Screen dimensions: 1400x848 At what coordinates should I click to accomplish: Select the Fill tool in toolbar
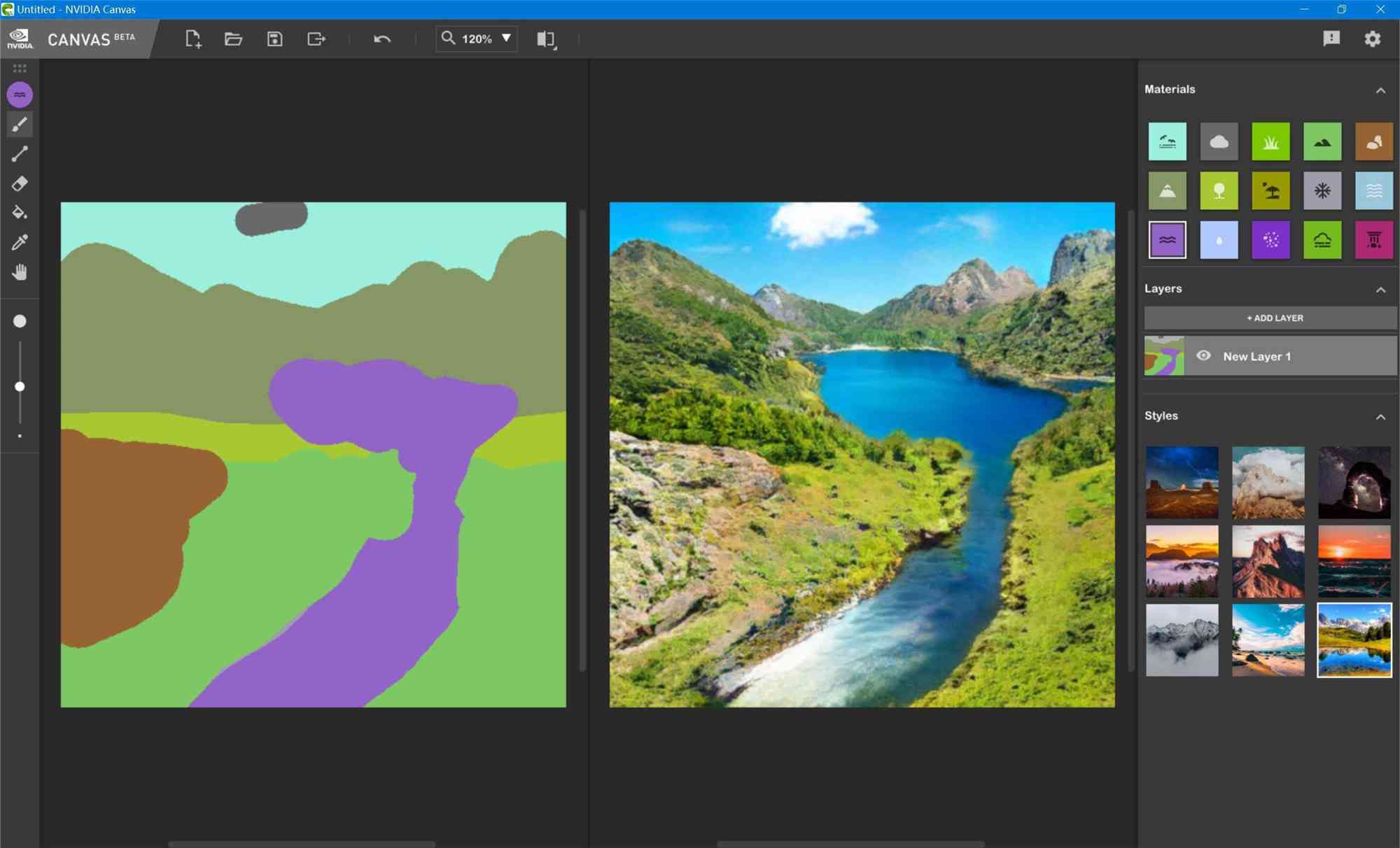(x=19, y=213)
